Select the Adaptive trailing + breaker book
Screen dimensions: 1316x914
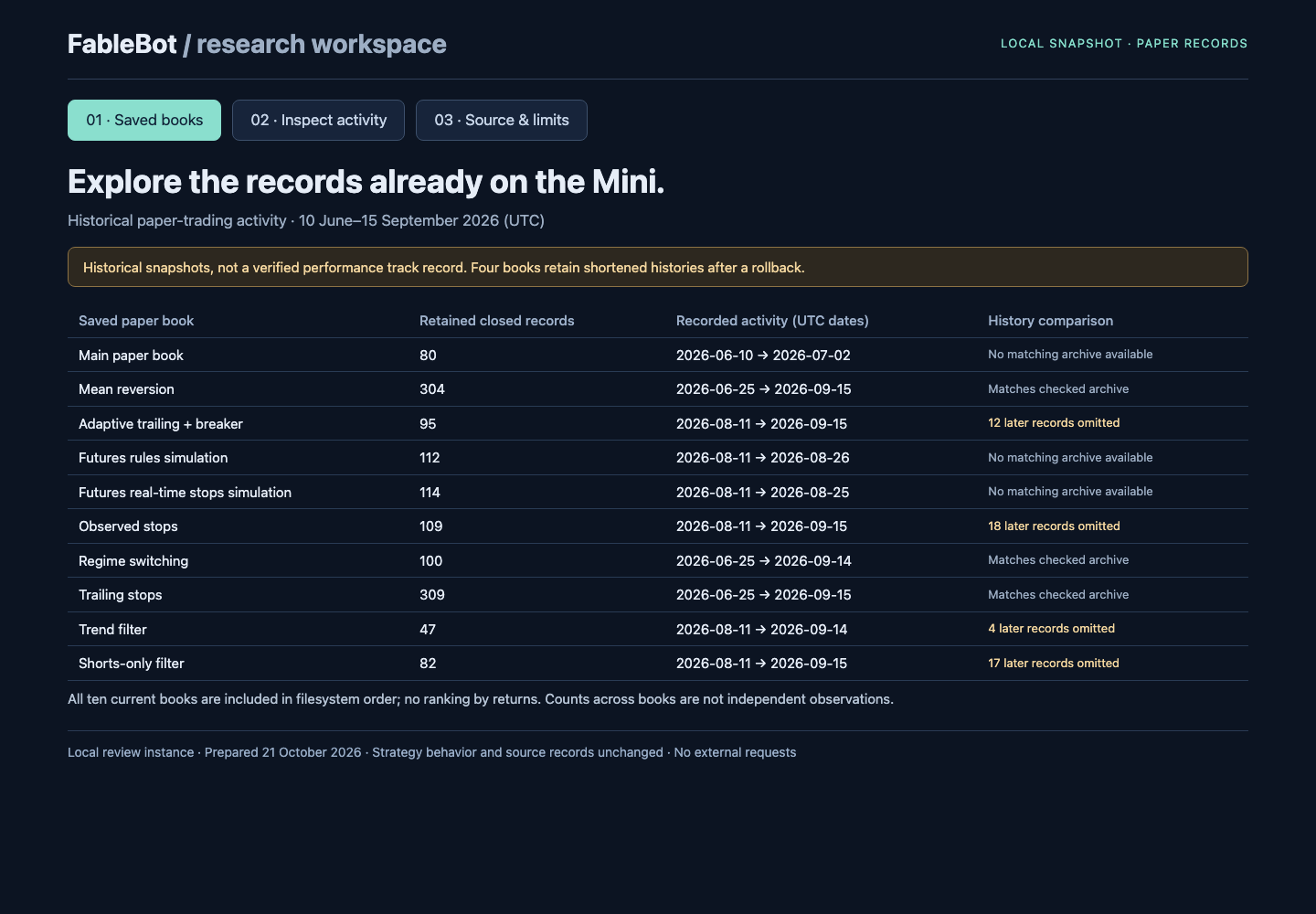point(161,424)
